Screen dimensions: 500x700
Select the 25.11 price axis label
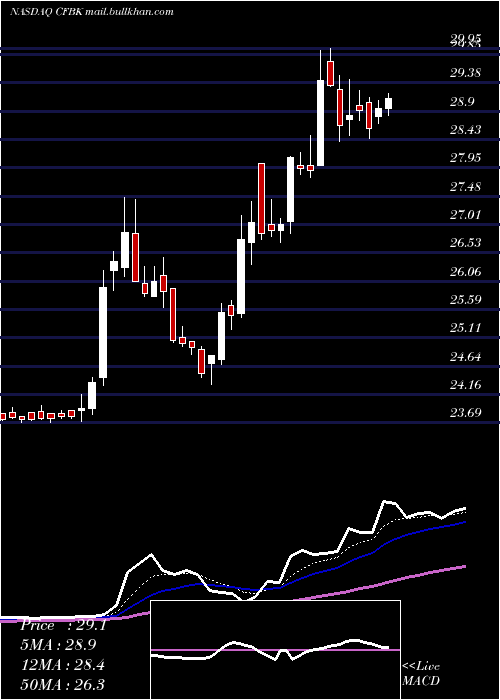click(465, 328)
